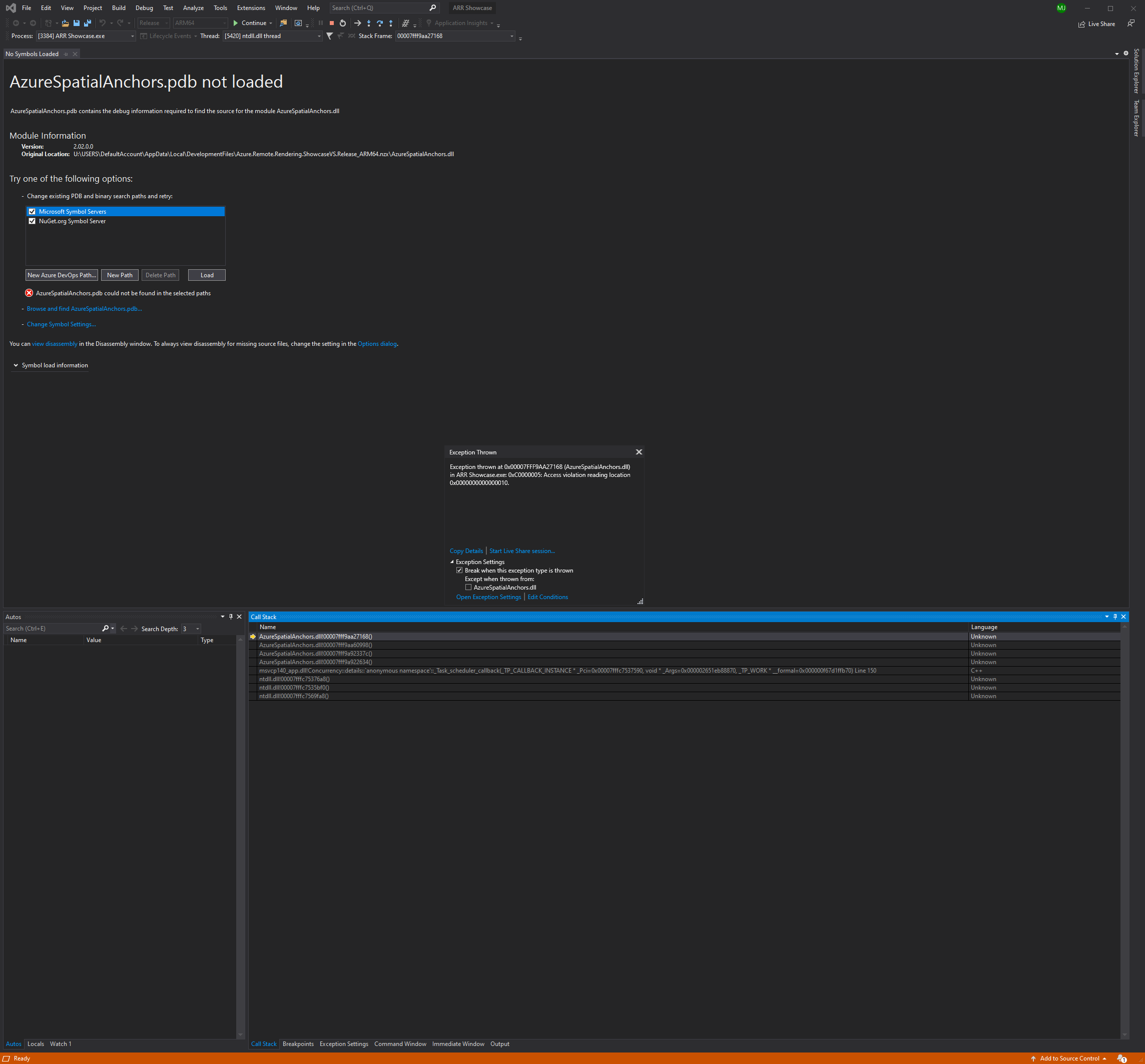Click the Show Next Statement arrow icon
Viewport: 1145px width, 1064px height.
pyautogui.click(x=357, y=23)
